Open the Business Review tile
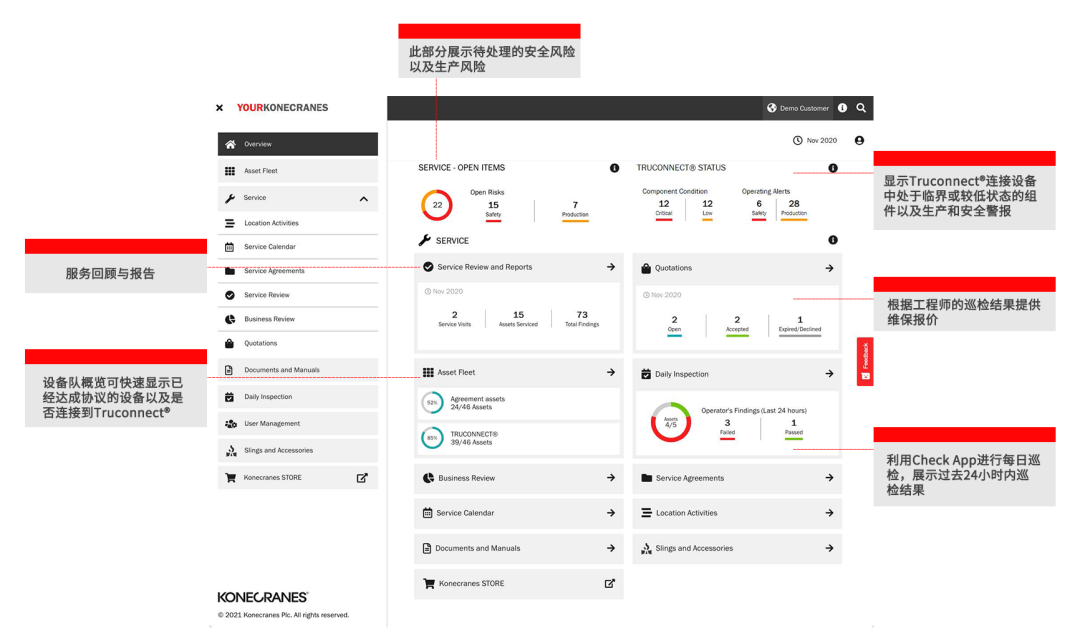 click(518, 478)
